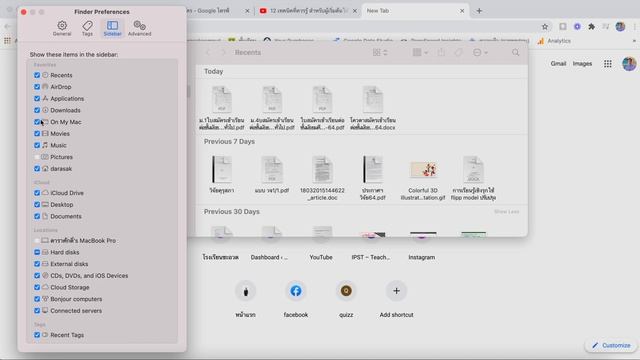This screenshot has height=360, width=640.
Task: Uncheck the Downloads sidebar item
Action: tap(37, 110)
